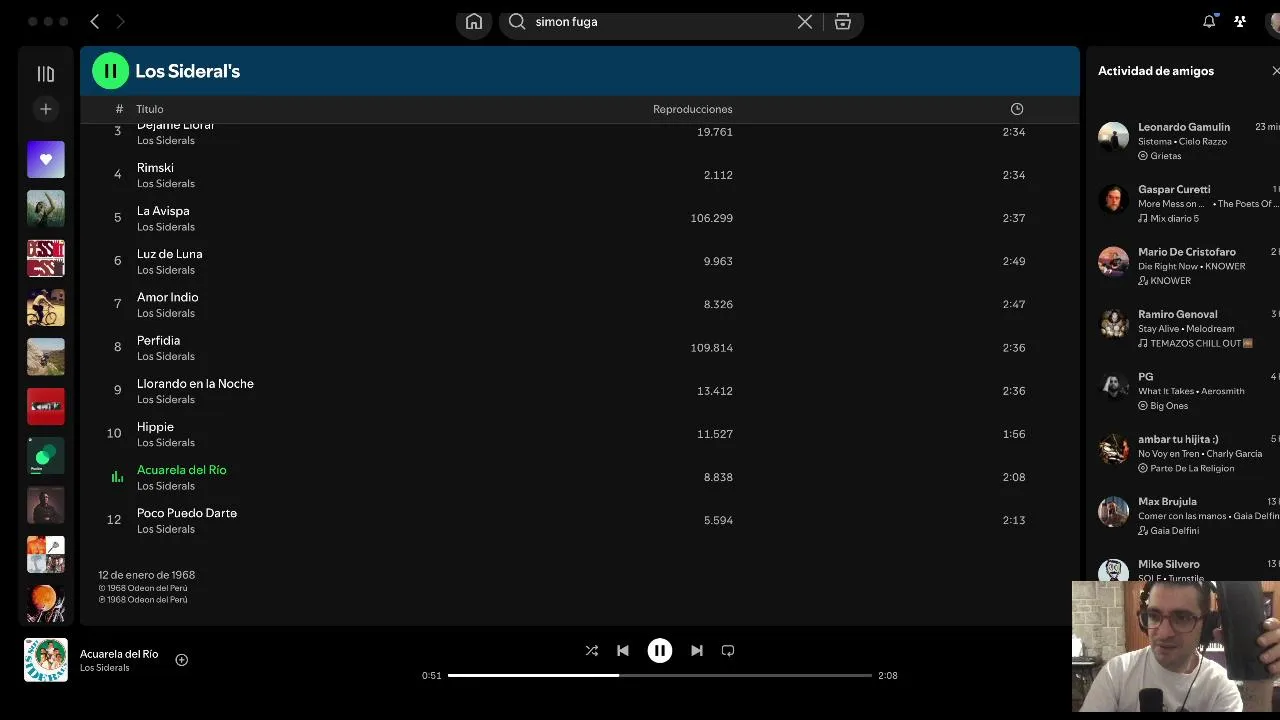Viewport: 1280px width, 720px height.
Task: Open the Liked Songs heart playlist
Action: [x=46, y=160]
